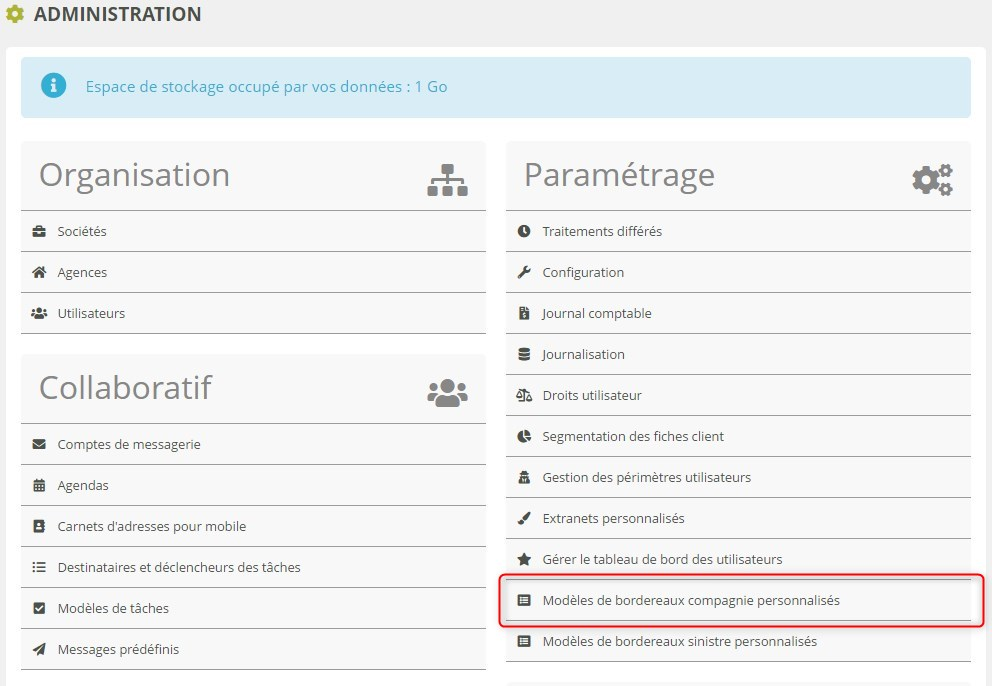The height and width of the screenshot is (686, 992).
Task: Open Destinataires et déclencheurs des tâches
Action: [179, 567]
